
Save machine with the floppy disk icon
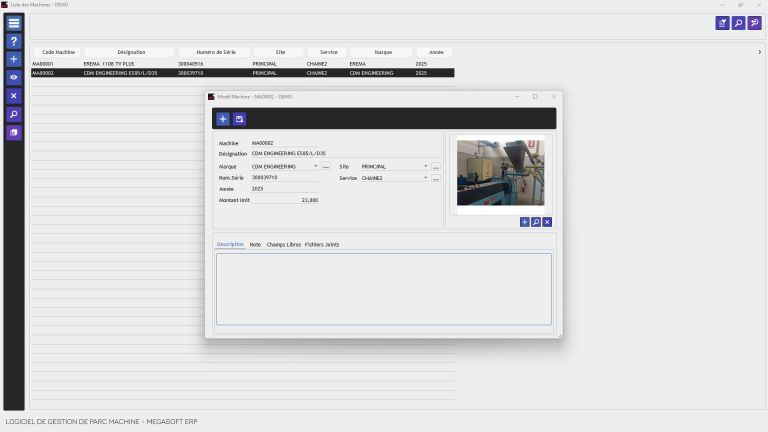tap(239, 119)
